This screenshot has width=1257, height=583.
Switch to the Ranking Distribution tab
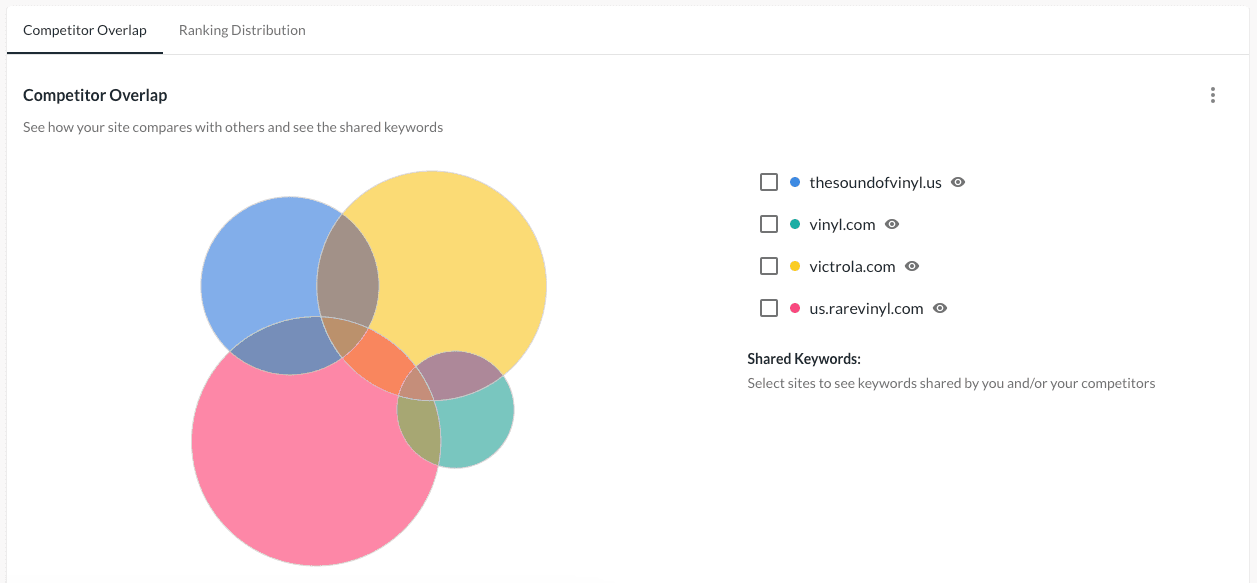(x=241, y=30)
